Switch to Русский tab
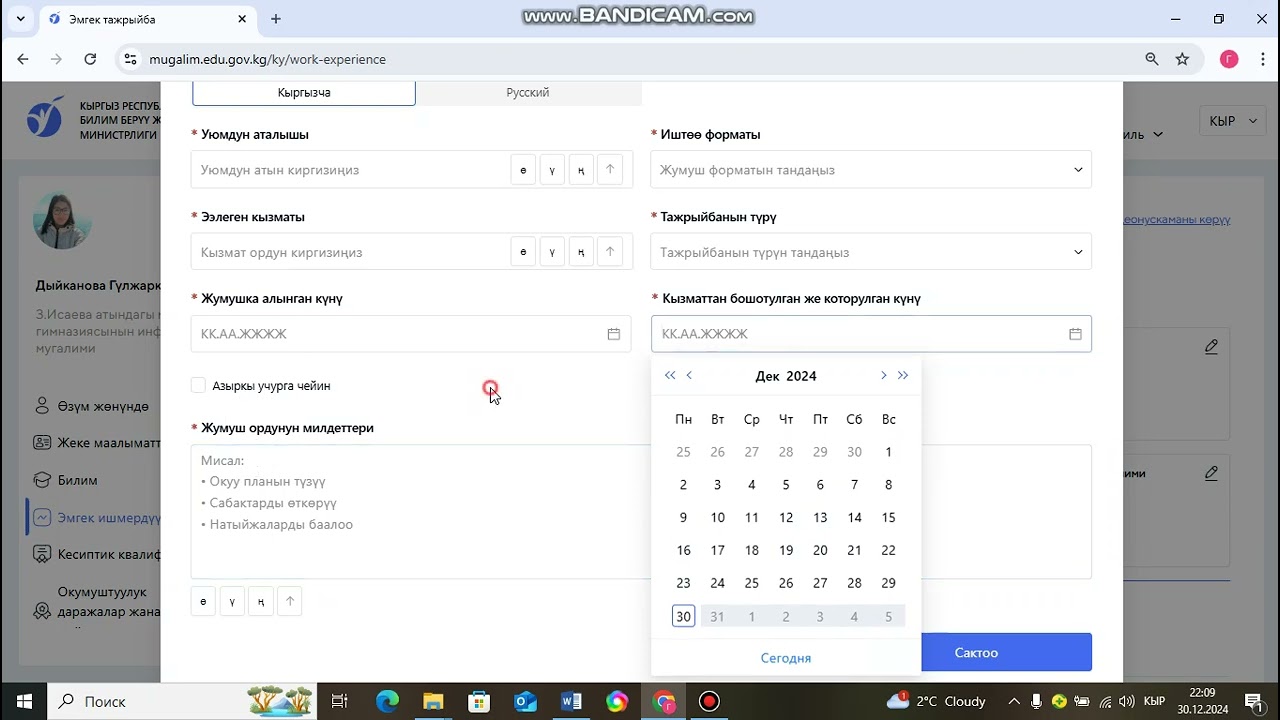 tap(528, 92)
